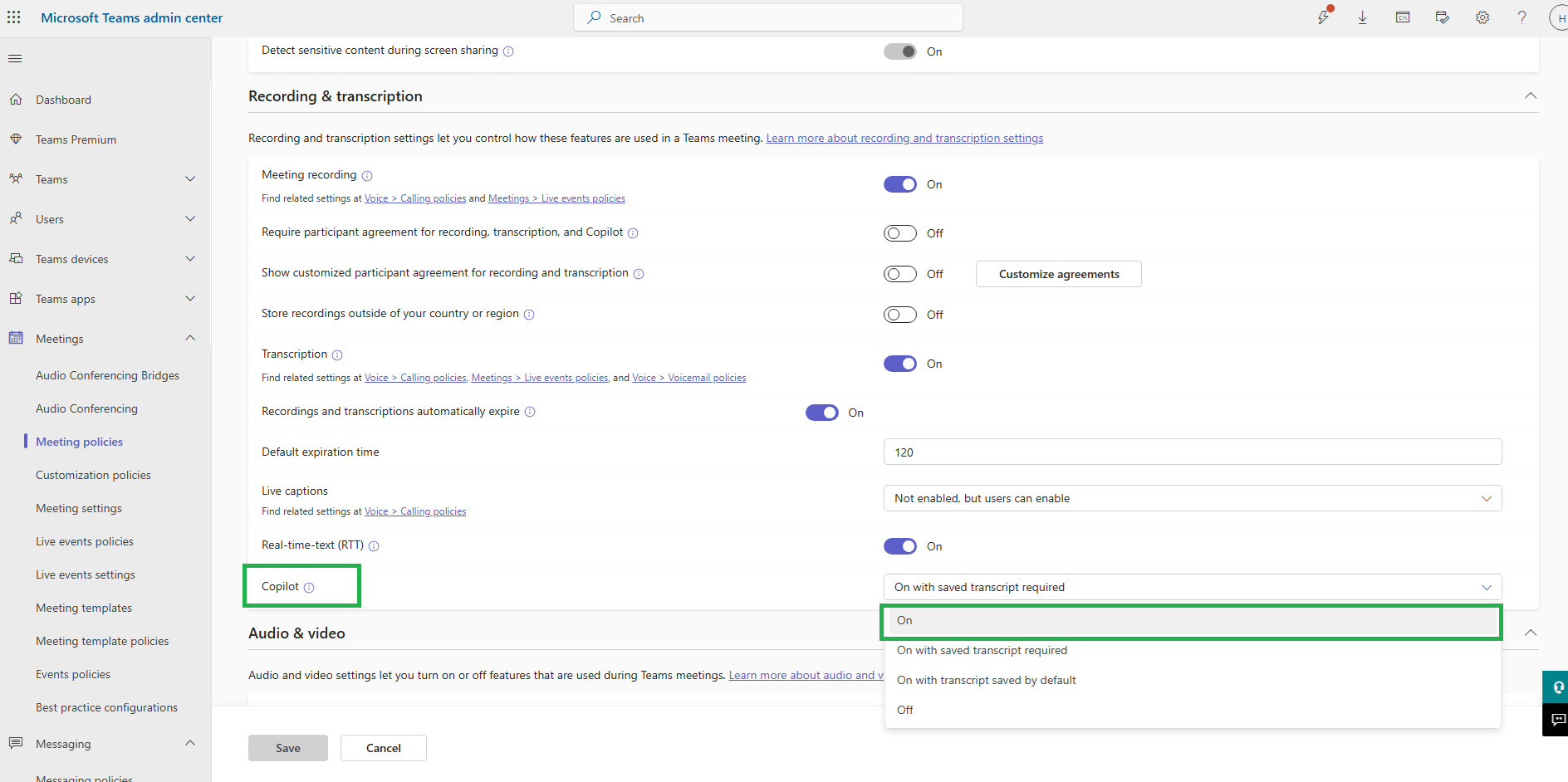The image size is (1568, 782).
Task: Turn off the Transcription toggle
Action: coord(900,364)
